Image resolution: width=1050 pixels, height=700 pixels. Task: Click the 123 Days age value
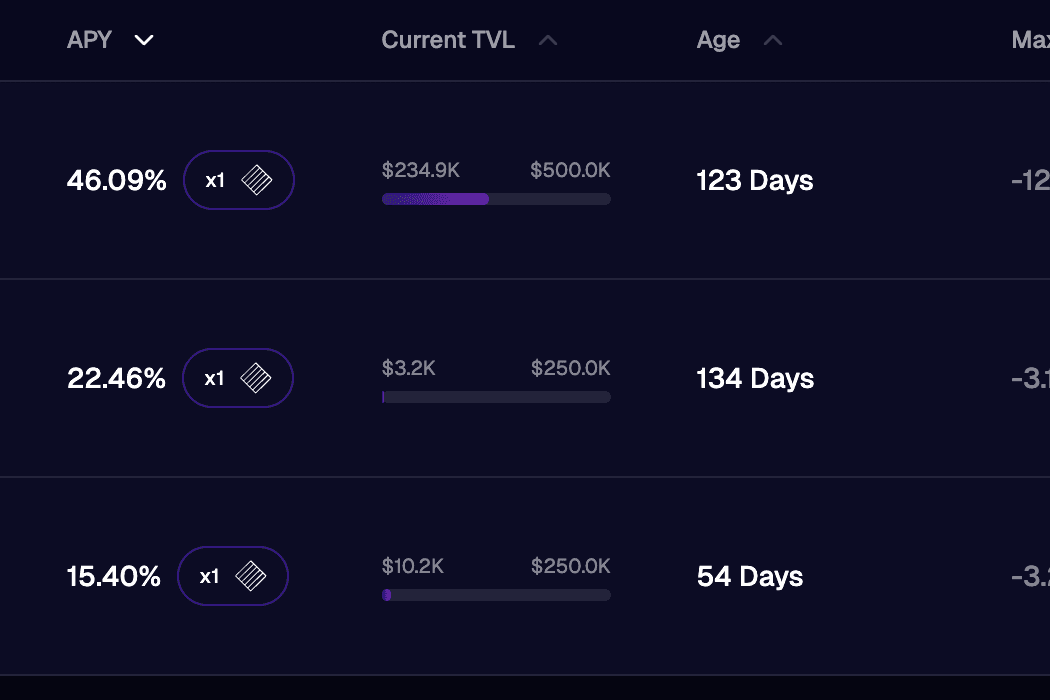pyautogui.click(x=755, y=181)
